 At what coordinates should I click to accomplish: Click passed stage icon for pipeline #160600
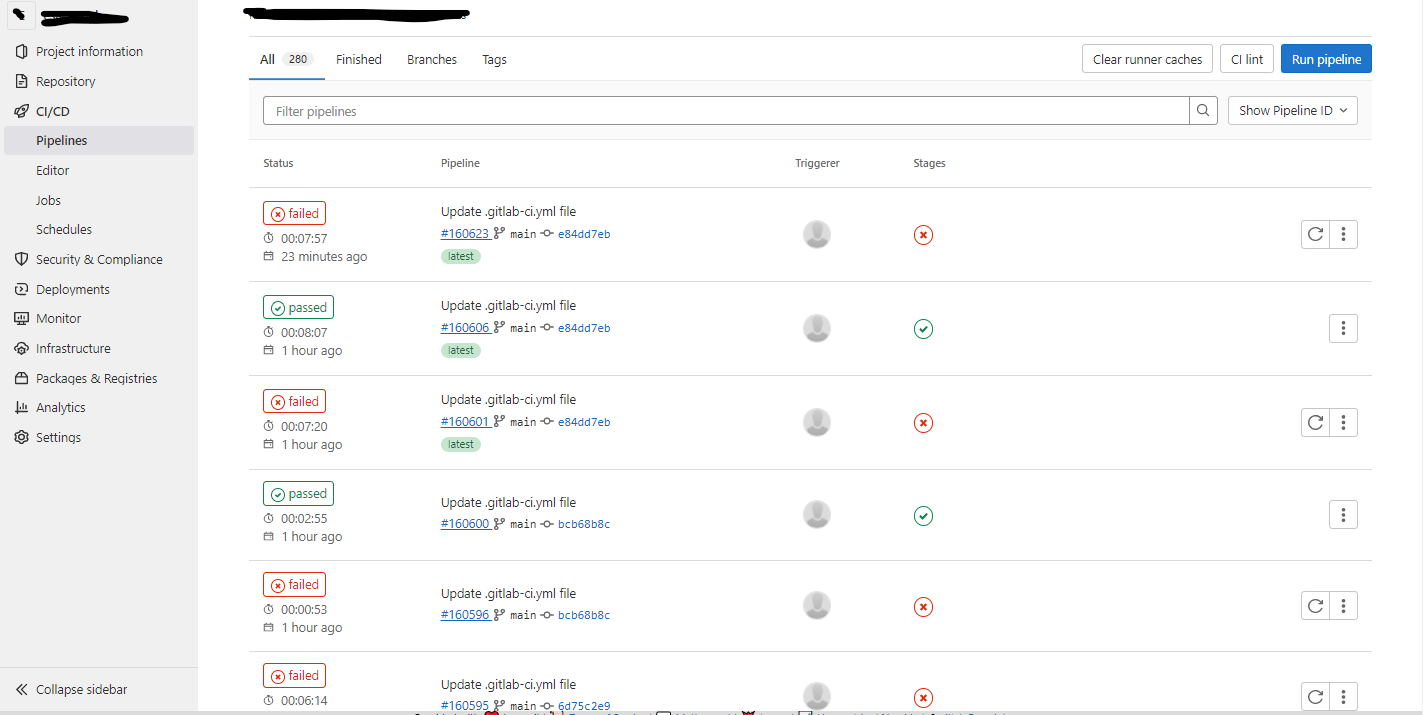point(923,516)
